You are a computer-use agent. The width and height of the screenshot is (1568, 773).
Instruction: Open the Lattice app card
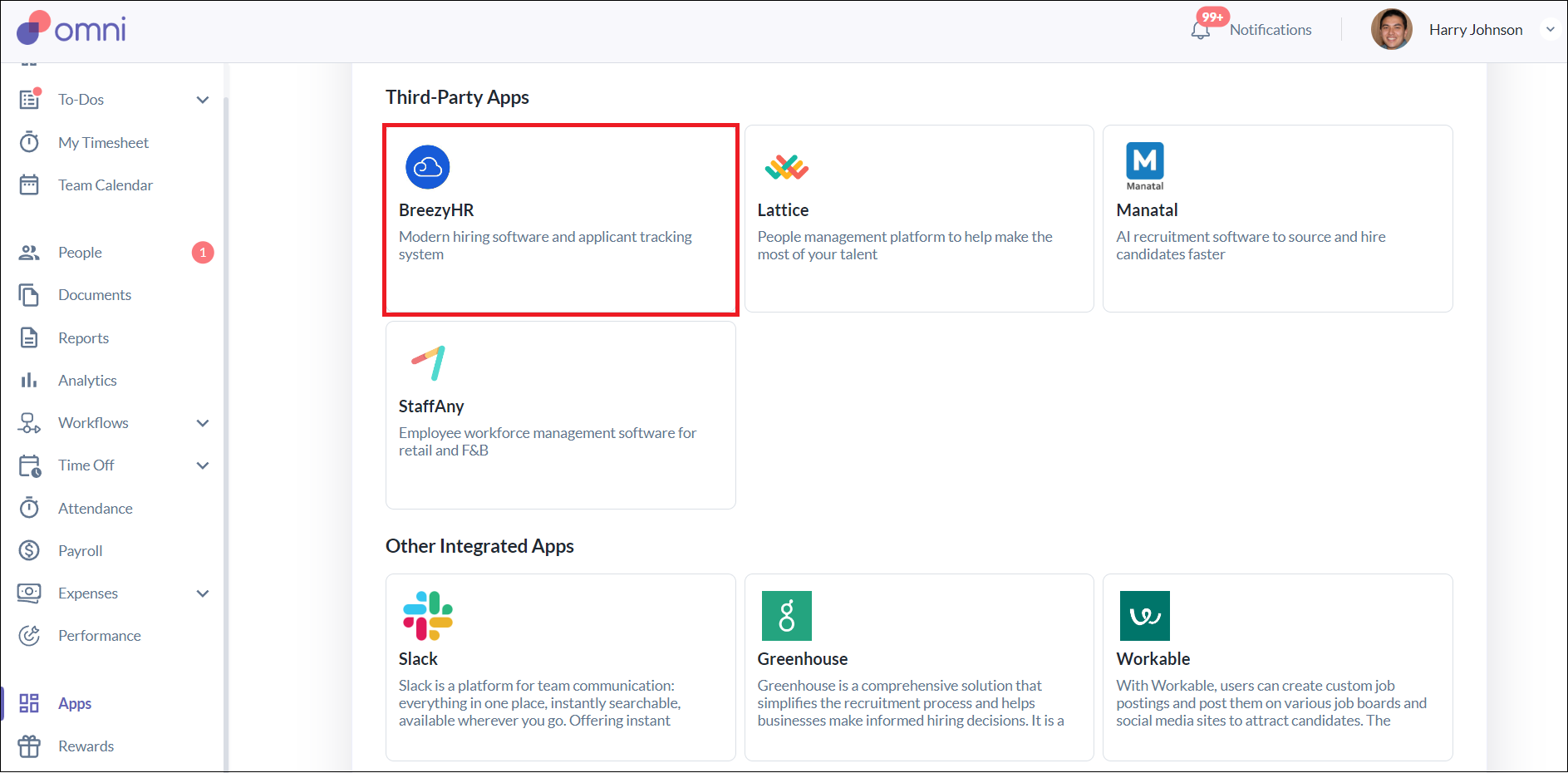(x=919, y=219)
